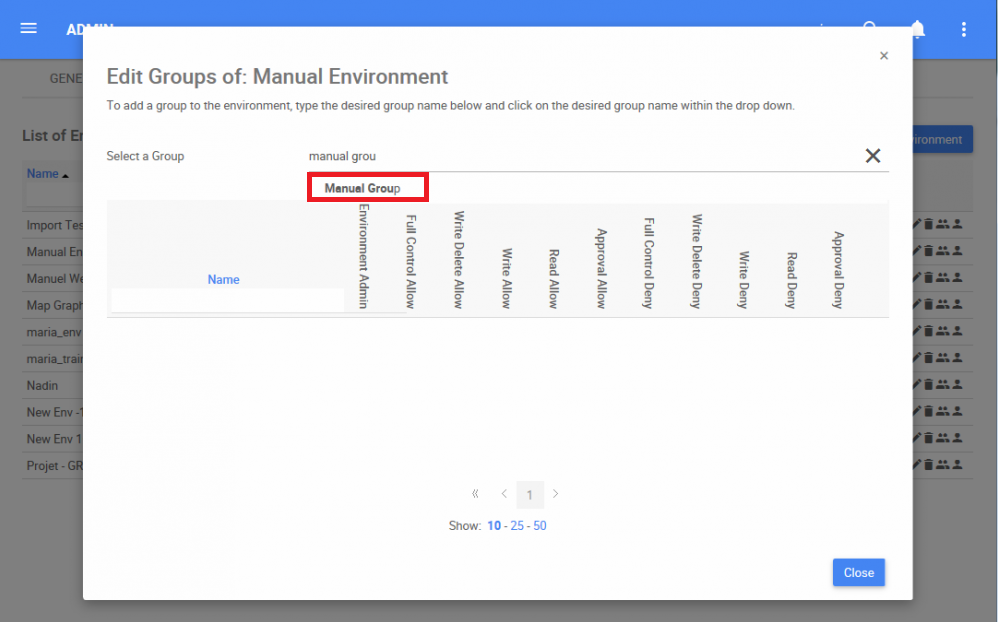Show 50 items per page
This screenshot has height=622, width=998.
(x=540, y=526)
